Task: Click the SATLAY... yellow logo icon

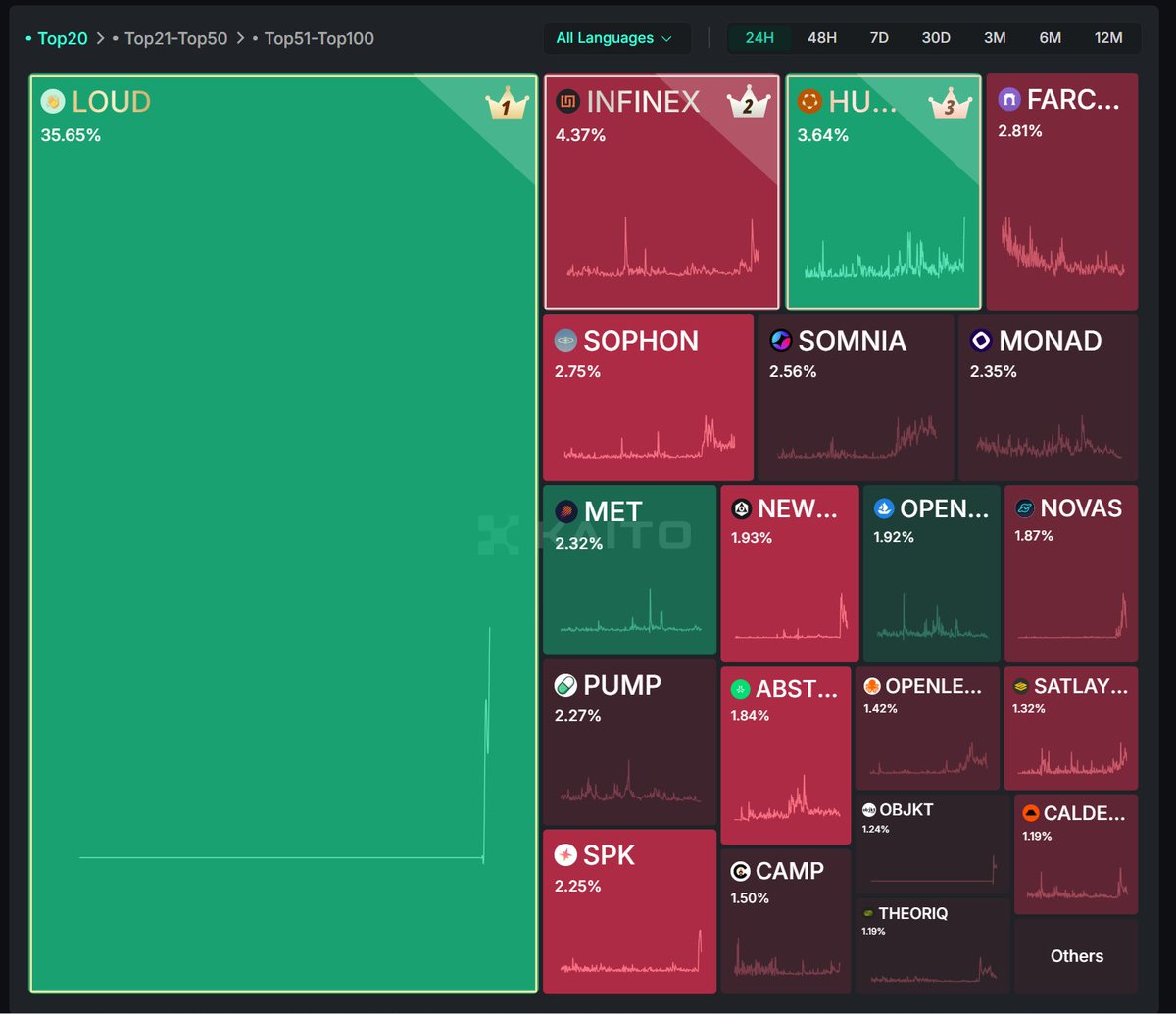Action: 1020,686
